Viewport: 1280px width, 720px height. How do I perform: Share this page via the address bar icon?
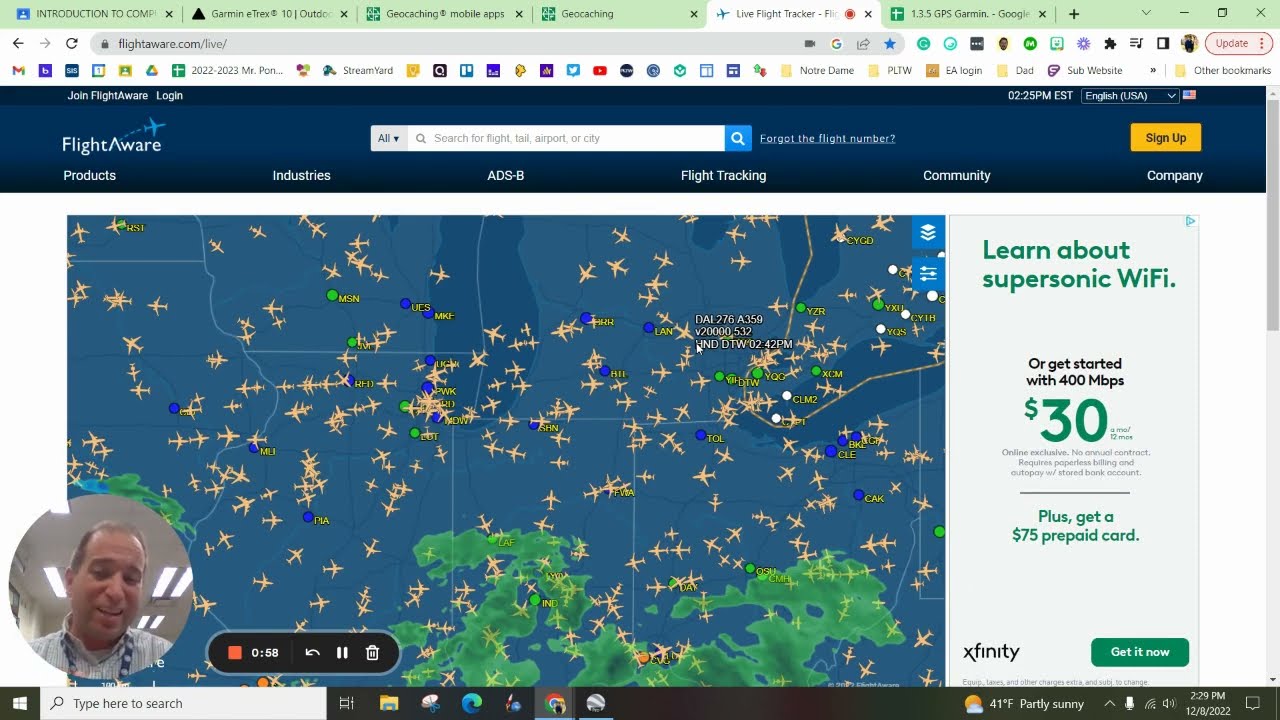(x=863, y=44)
